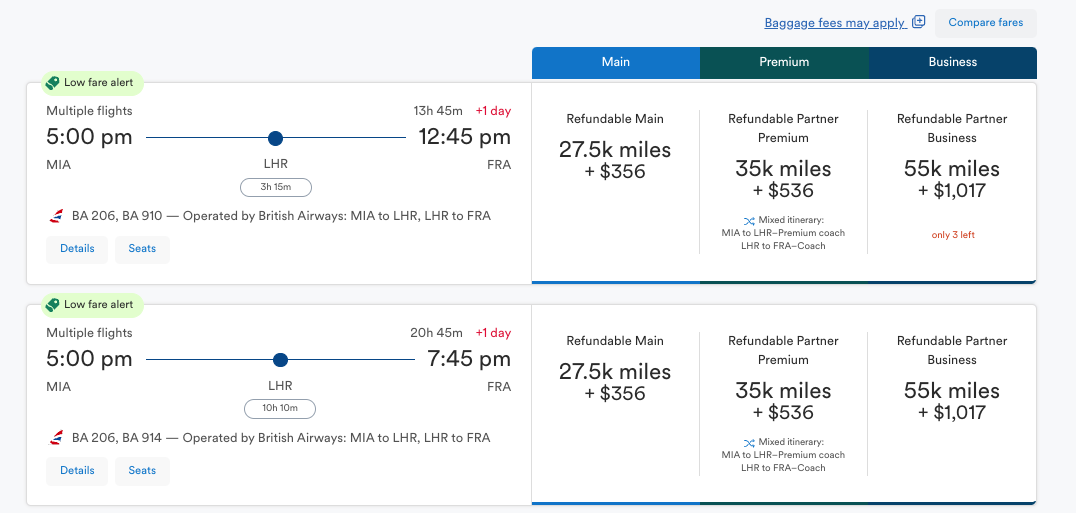View Seats for flight BA 206, BA 910
The height and width of the screenshot is (513, 1076).
coord(142,249)
